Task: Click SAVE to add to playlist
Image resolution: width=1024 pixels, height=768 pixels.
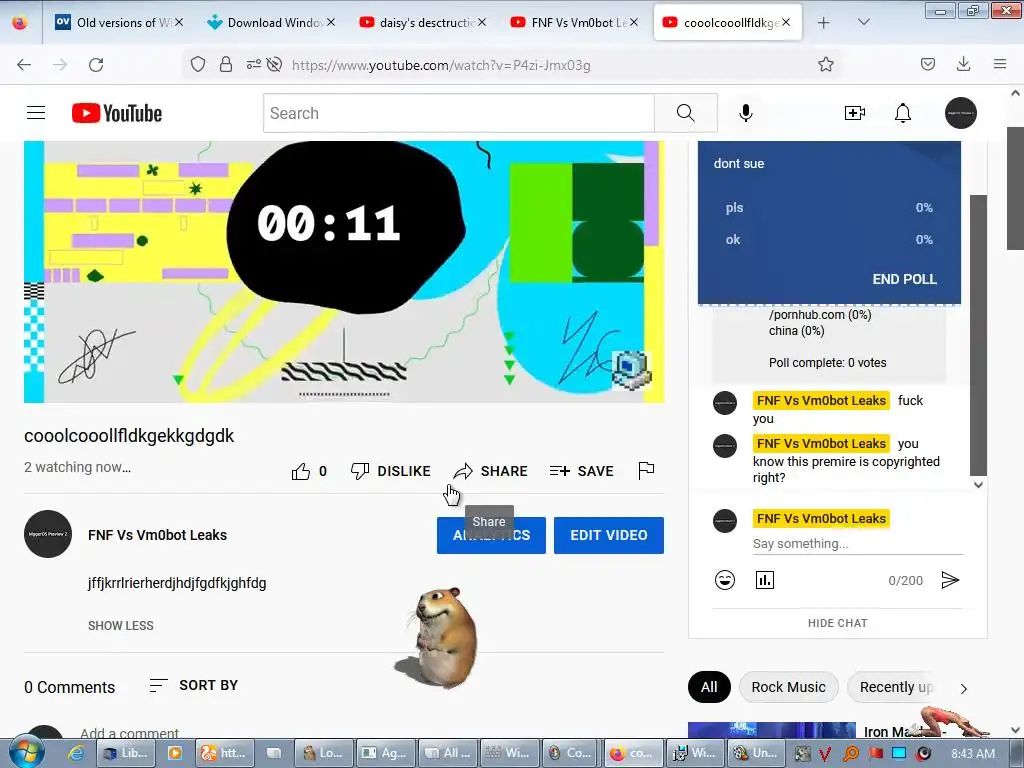Action: pos(581,471)
